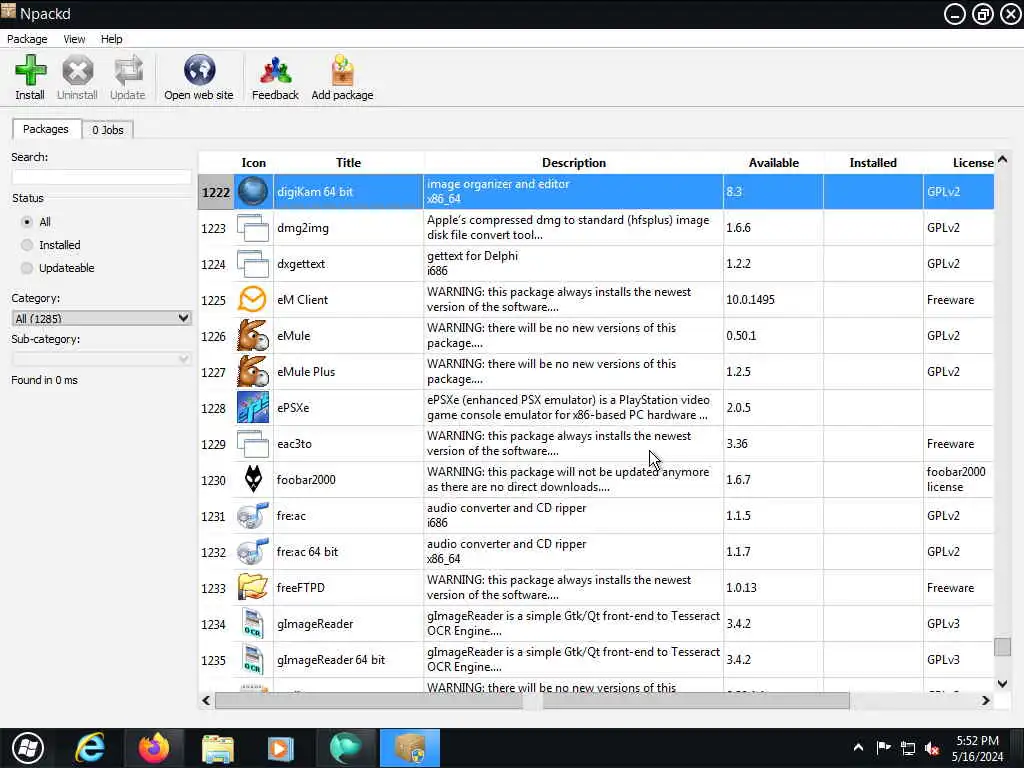
Task: Sort by the Title column header
Action: pos(348,163)
